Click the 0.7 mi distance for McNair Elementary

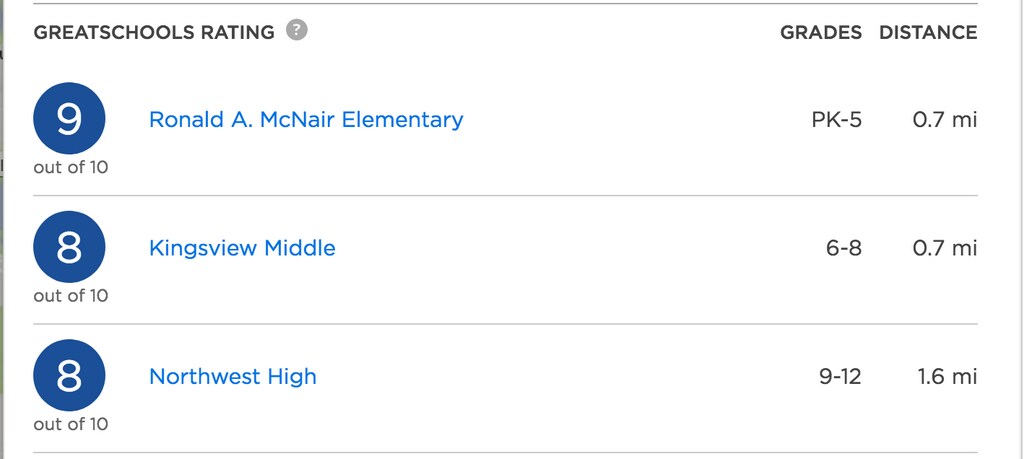point(945,119)
